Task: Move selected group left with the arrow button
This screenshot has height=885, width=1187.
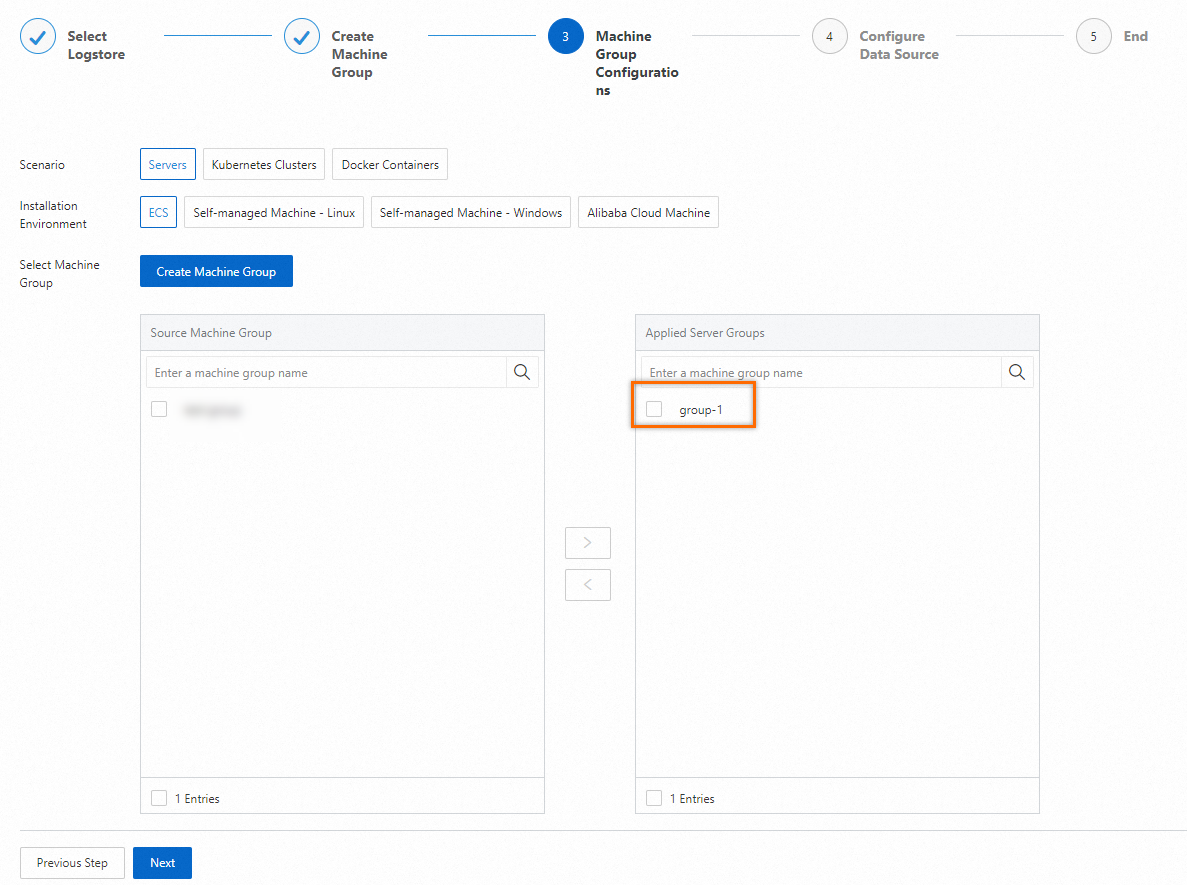Action: [587, 584]
